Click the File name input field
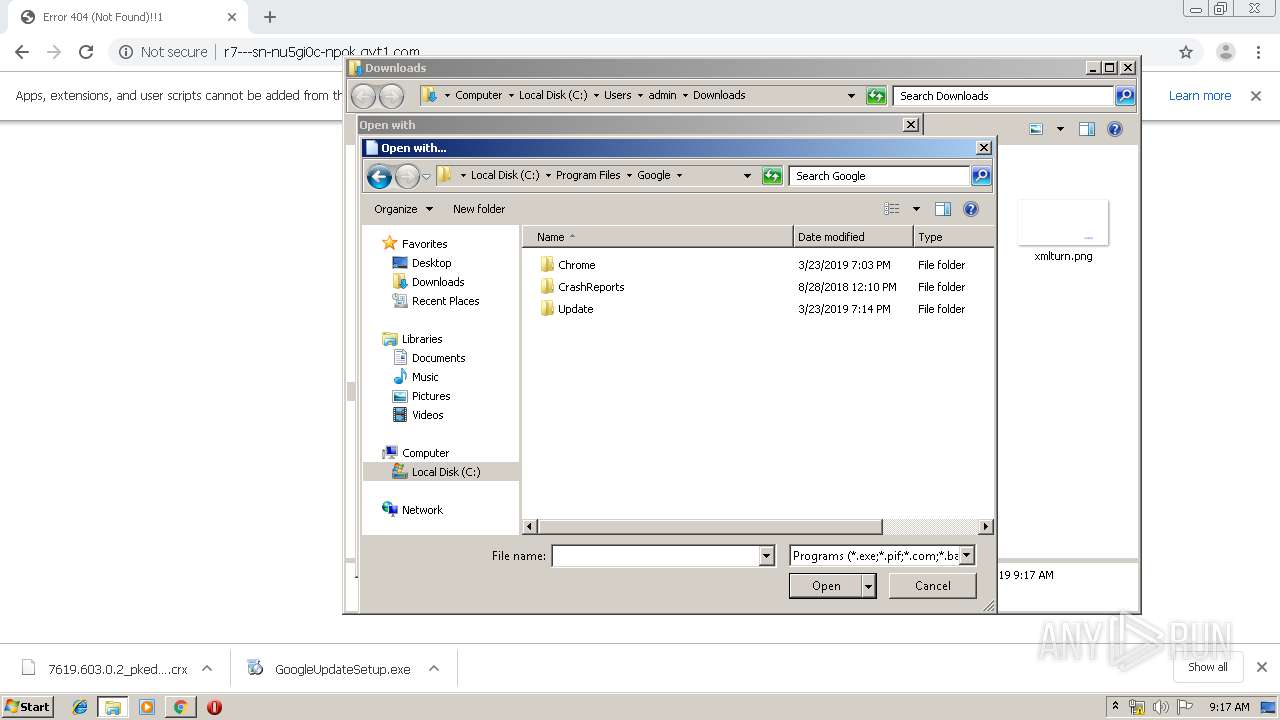The image size is (1280, 720). tap(656, 556)
